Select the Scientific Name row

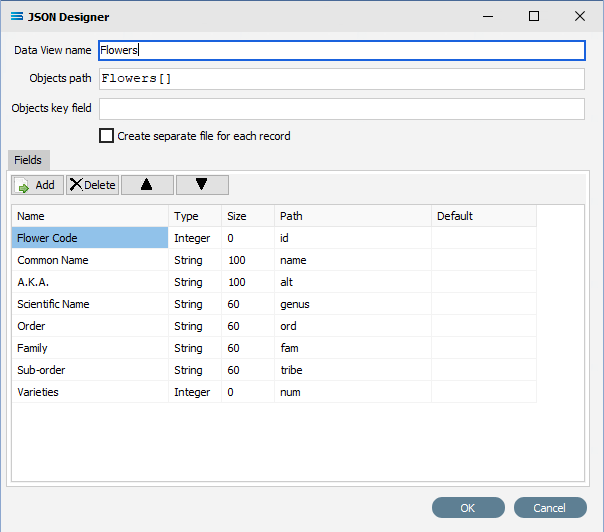pos(274,304)
